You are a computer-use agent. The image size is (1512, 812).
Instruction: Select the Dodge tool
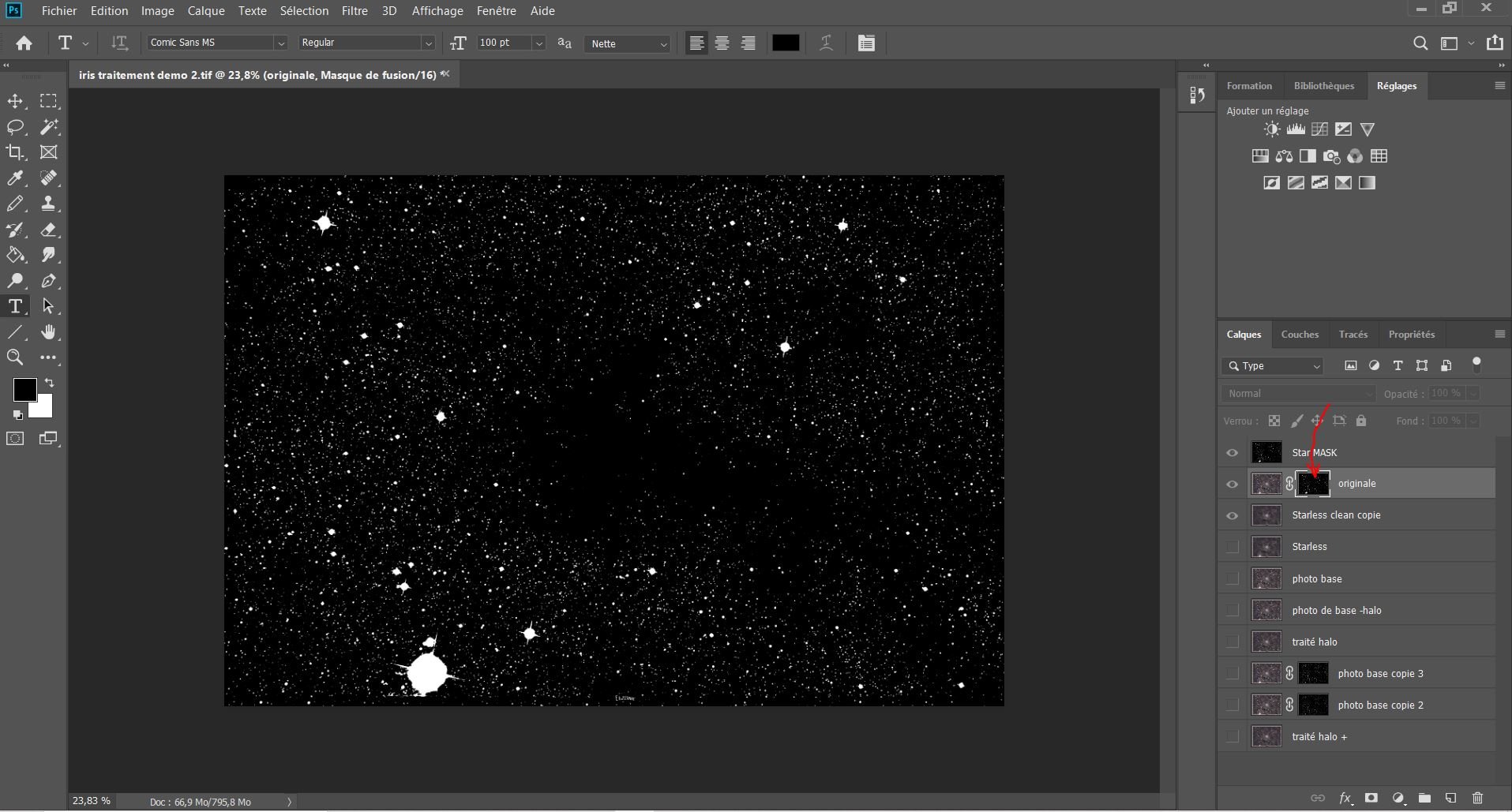(x=15, y=281)
